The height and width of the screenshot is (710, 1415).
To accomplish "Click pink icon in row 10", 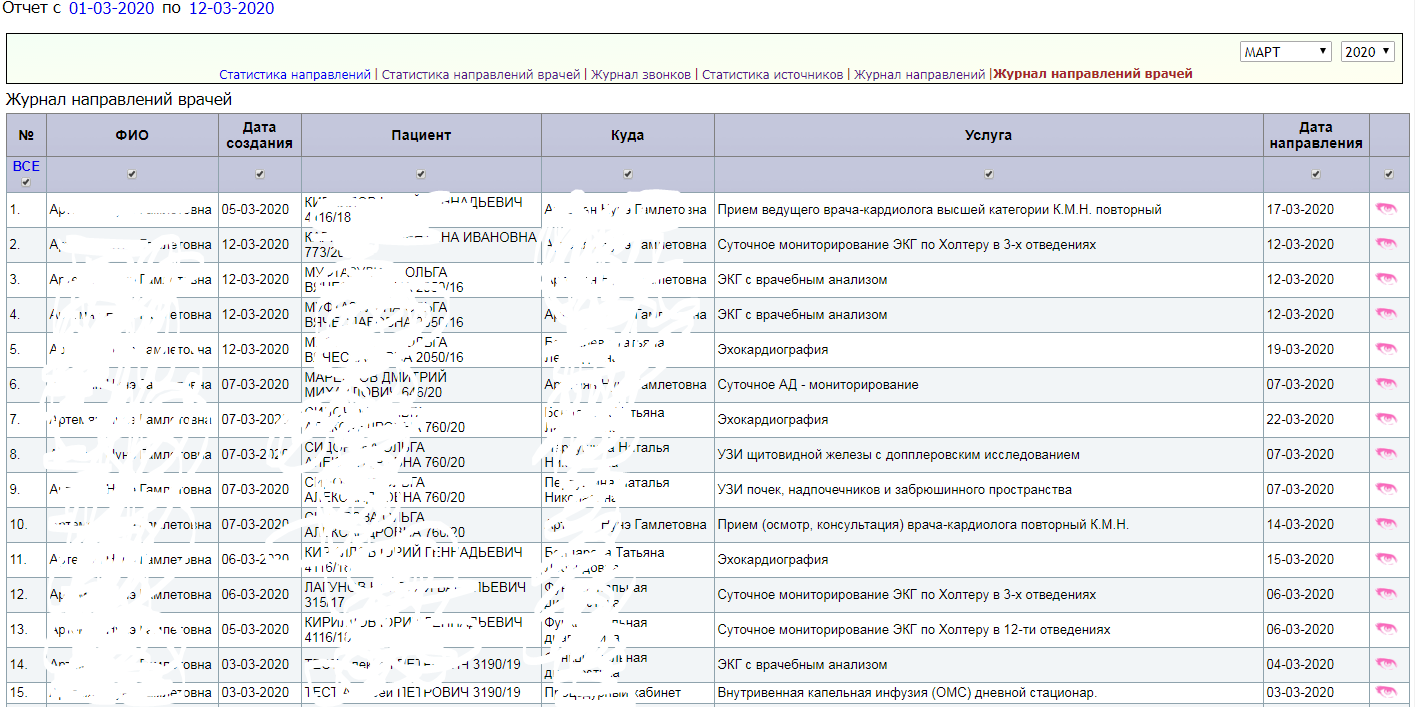I will pyautogui.click(x=1385, y=525).
